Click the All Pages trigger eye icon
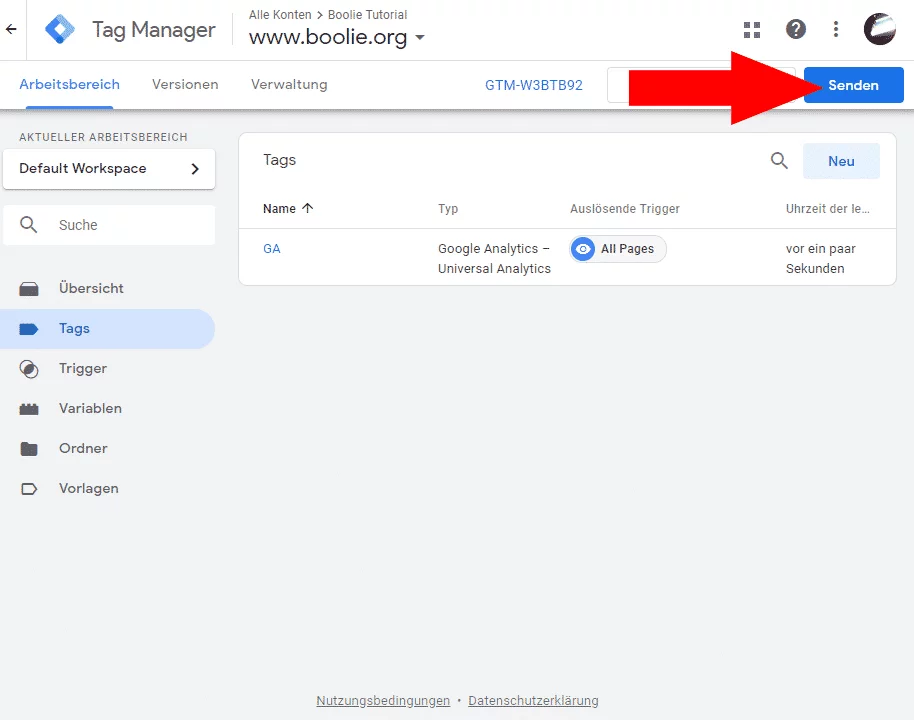 tap(582, 249)
